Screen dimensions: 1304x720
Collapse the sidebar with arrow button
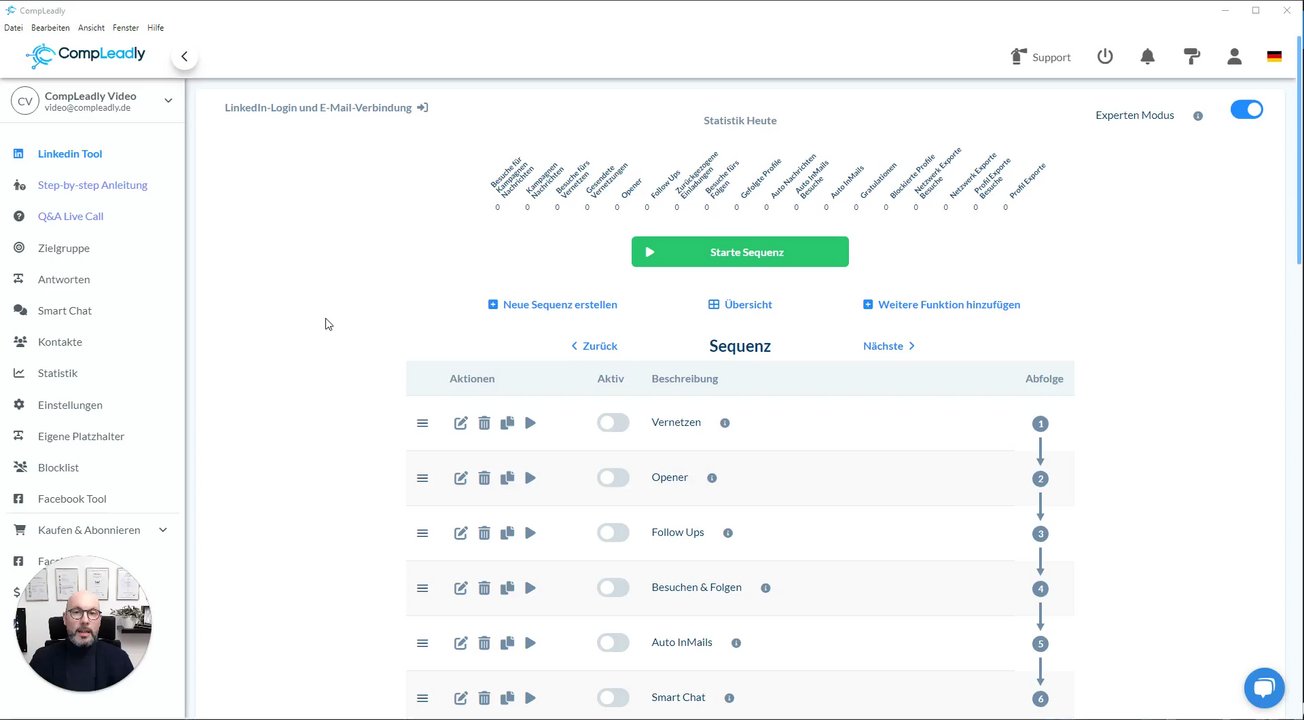pos(184,57)
